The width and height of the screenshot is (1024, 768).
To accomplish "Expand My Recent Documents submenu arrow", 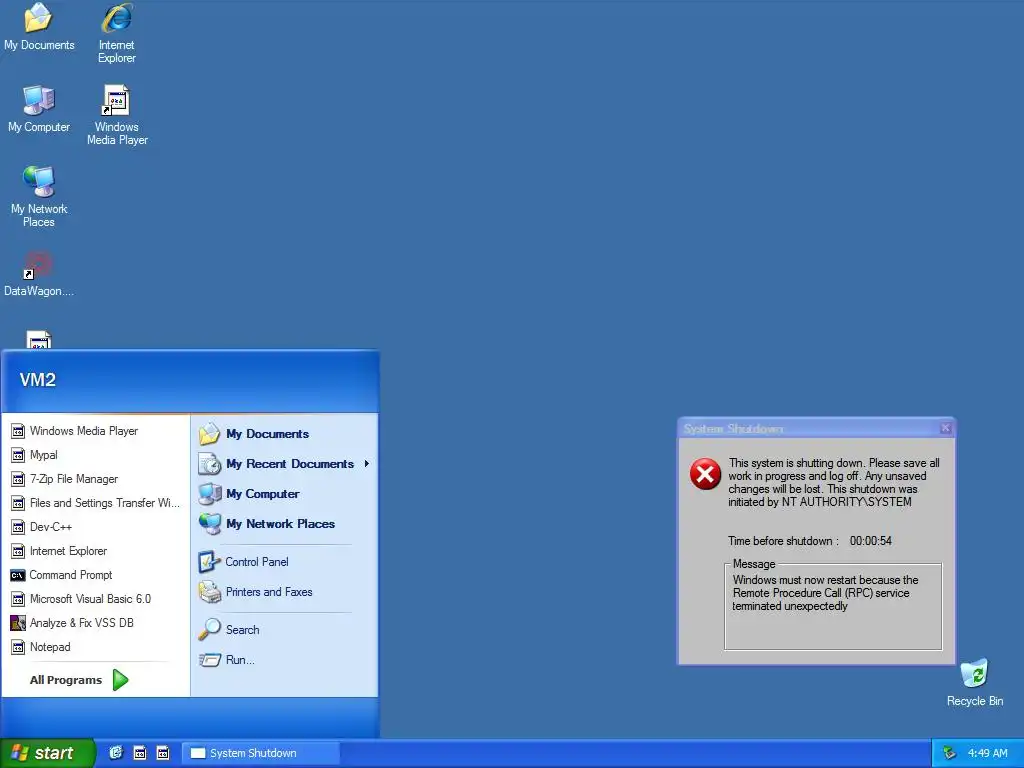I will pos(366,464).
